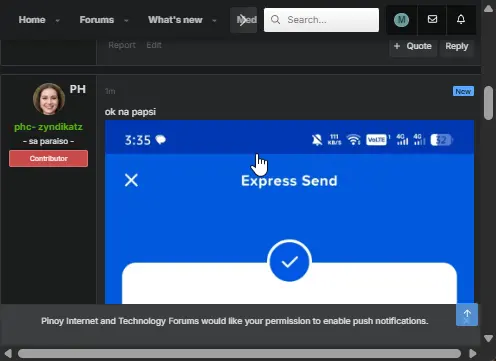Click the '- sa paraiso -' user title
Screen dimensions: 496x361
48,141
